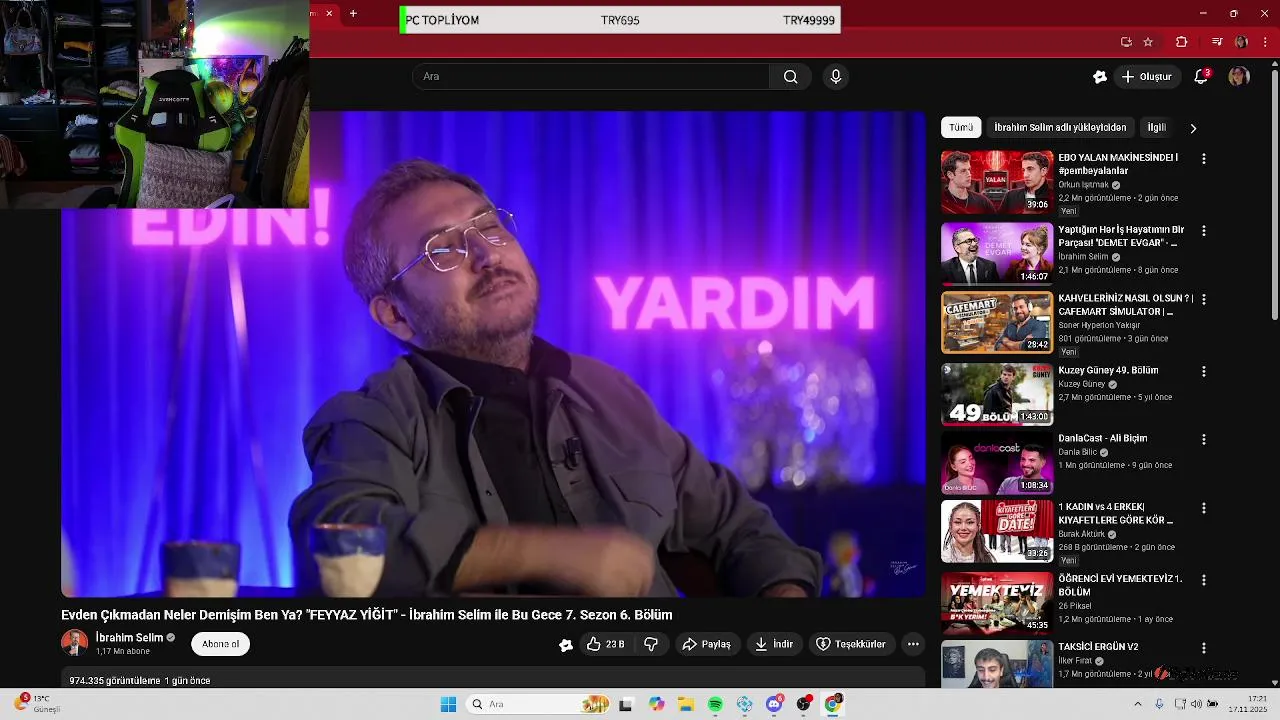Open EBO YALAN MAKİNESİNDE video thumbnail
The image size is (1280, 720).
[x=997, y=182]
